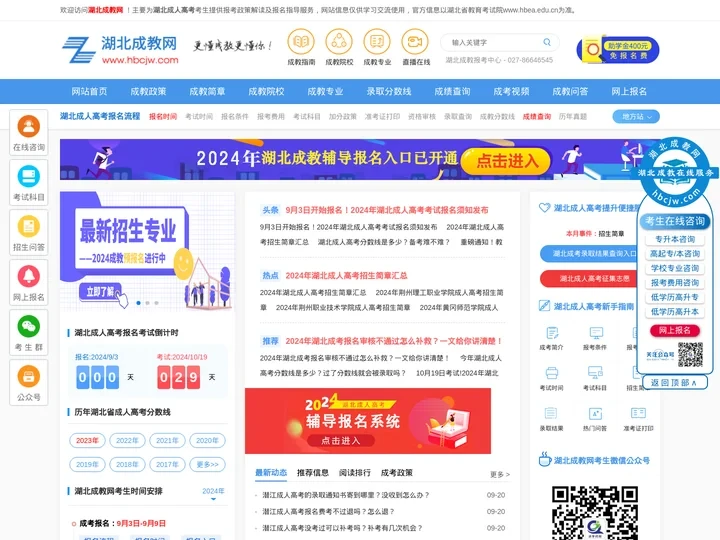Open the 2024年 schedule year dropdown
720x540 pixels.
pos(213,492)
